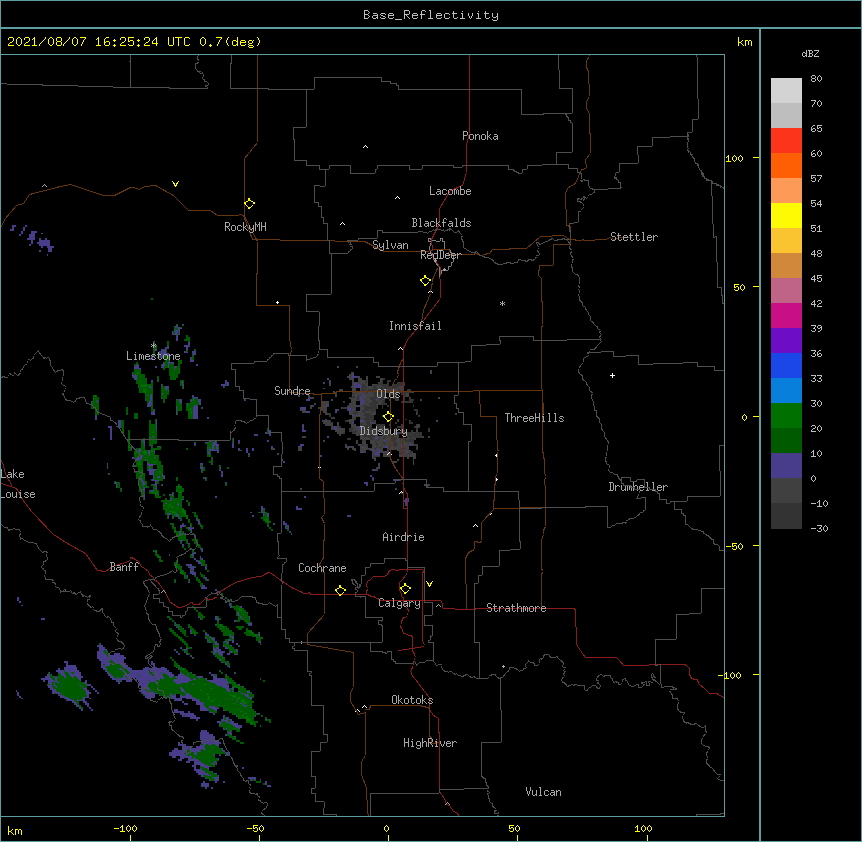Click the 50 tick label on right axis
The width and height of the screenshot is (862, 842).
point(739,287)
